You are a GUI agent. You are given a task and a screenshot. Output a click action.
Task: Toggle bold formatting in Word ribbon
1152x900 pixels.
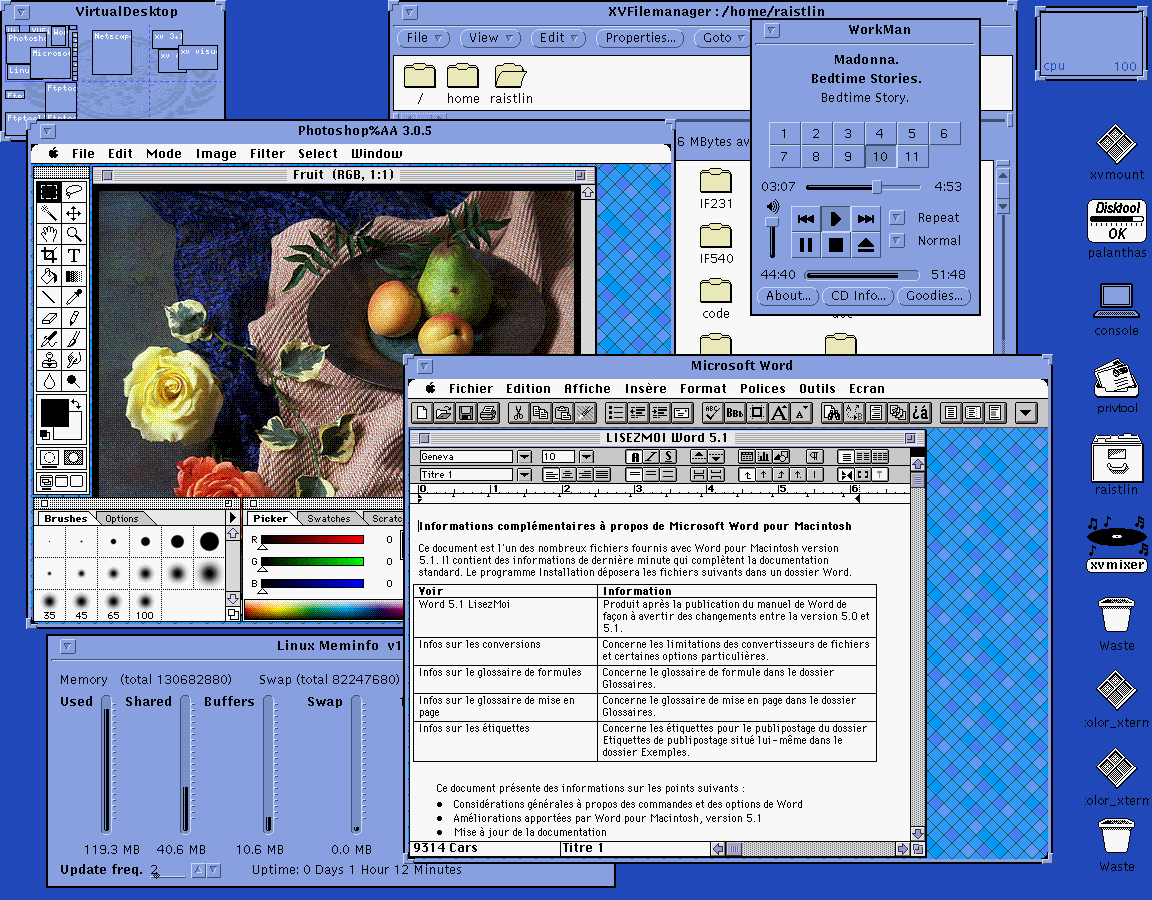(634, 457)
